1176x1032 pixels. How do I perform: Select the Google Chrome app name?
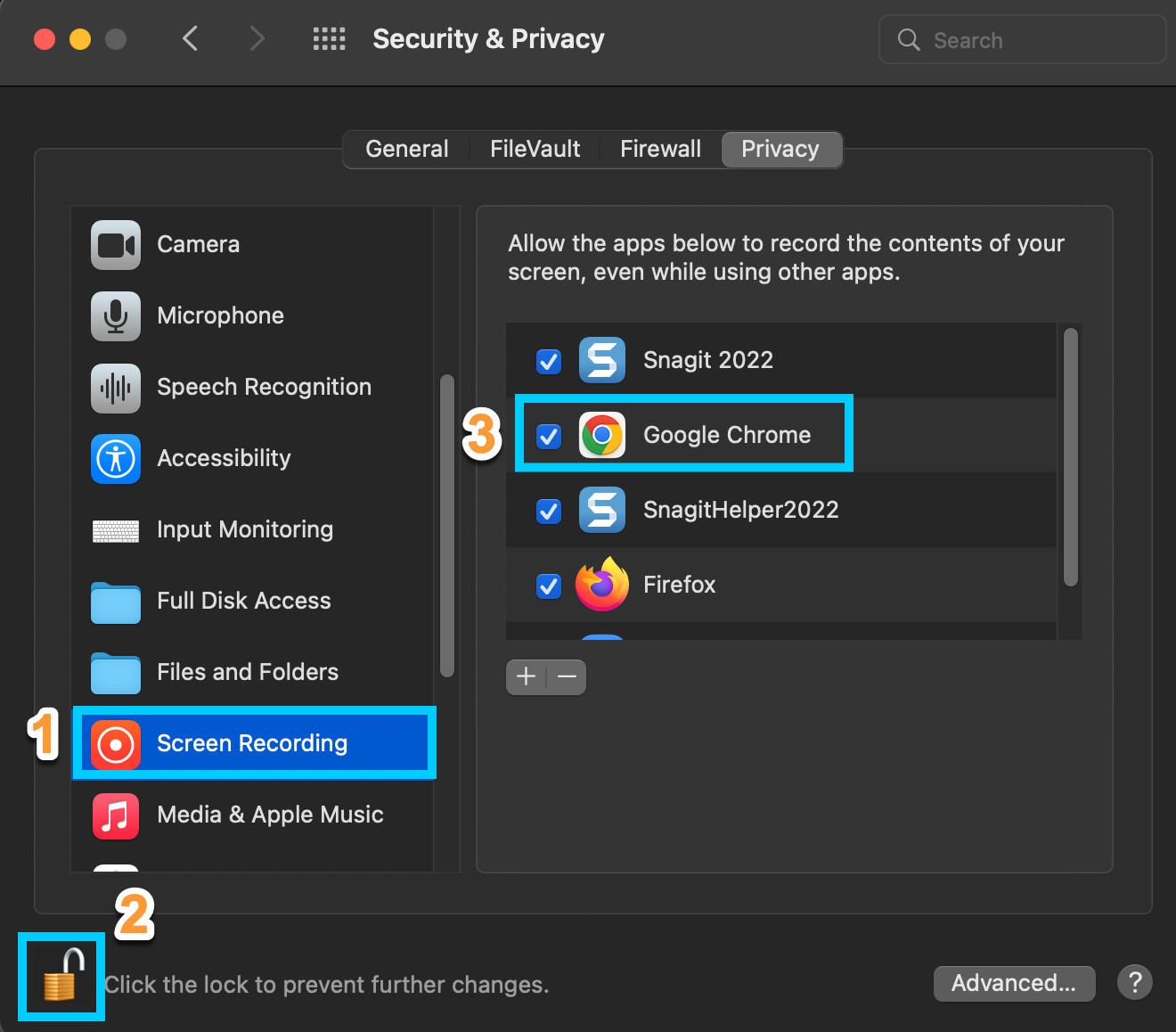click(x=727, y=435)
